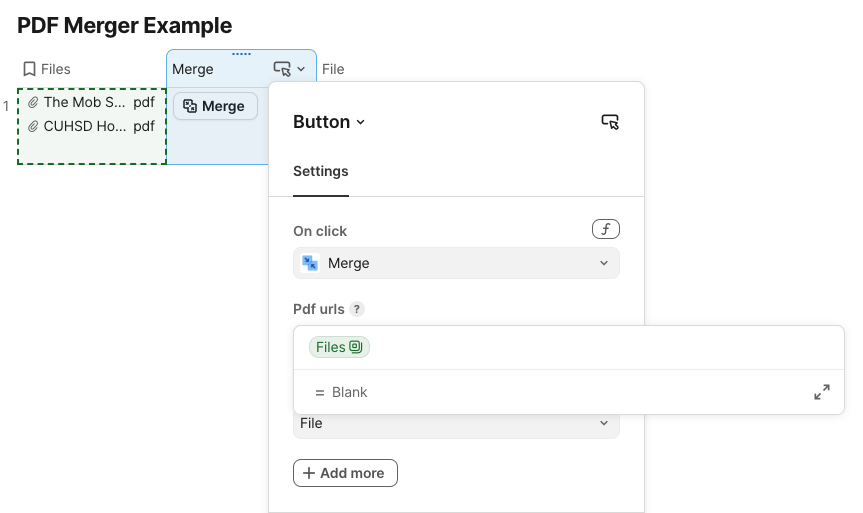Select the Blank formula suggestion

tap(350, 392)
